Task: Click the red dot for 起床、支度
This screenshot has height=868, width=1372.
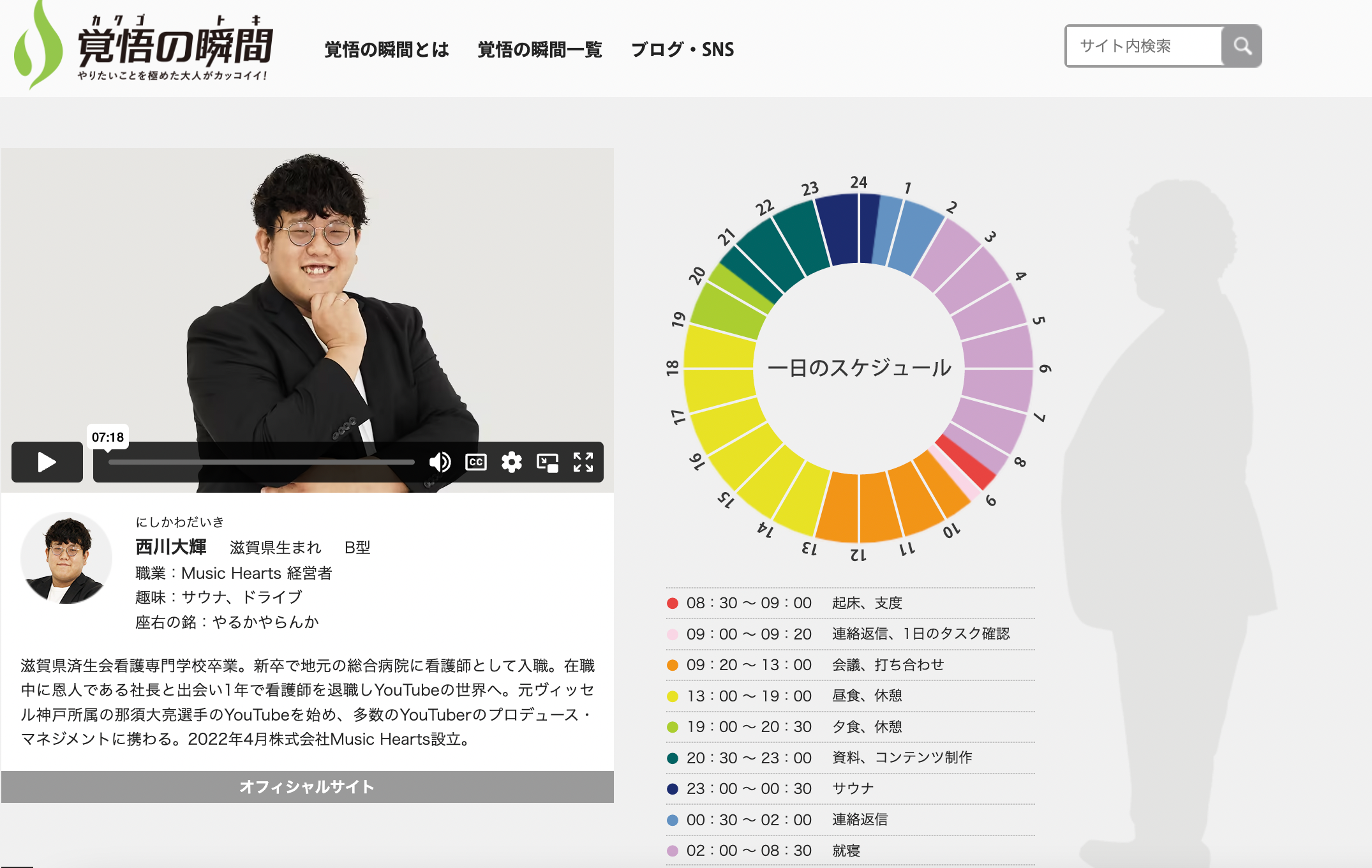Action: click(672, 603)
